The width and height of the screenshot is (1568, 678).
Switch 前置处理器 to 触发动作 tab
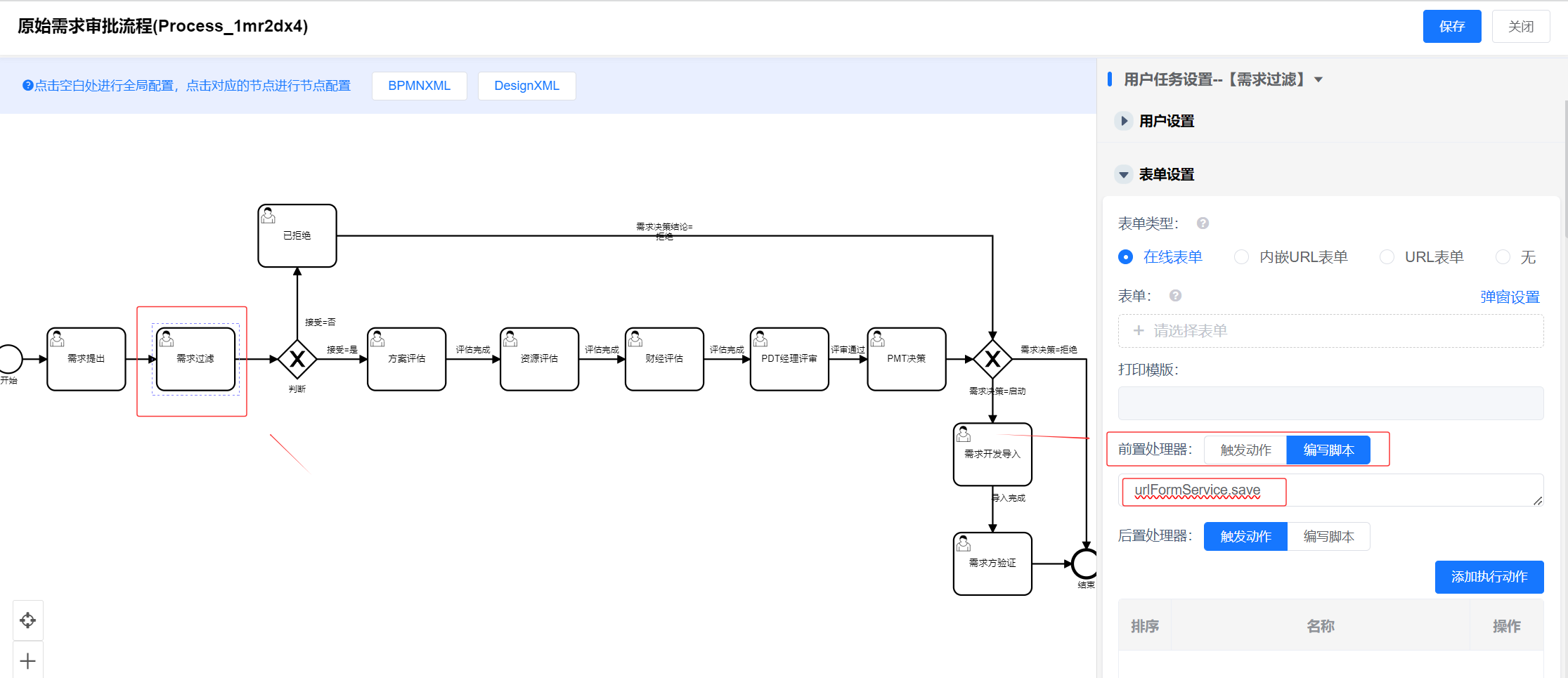coord(1245,450)
